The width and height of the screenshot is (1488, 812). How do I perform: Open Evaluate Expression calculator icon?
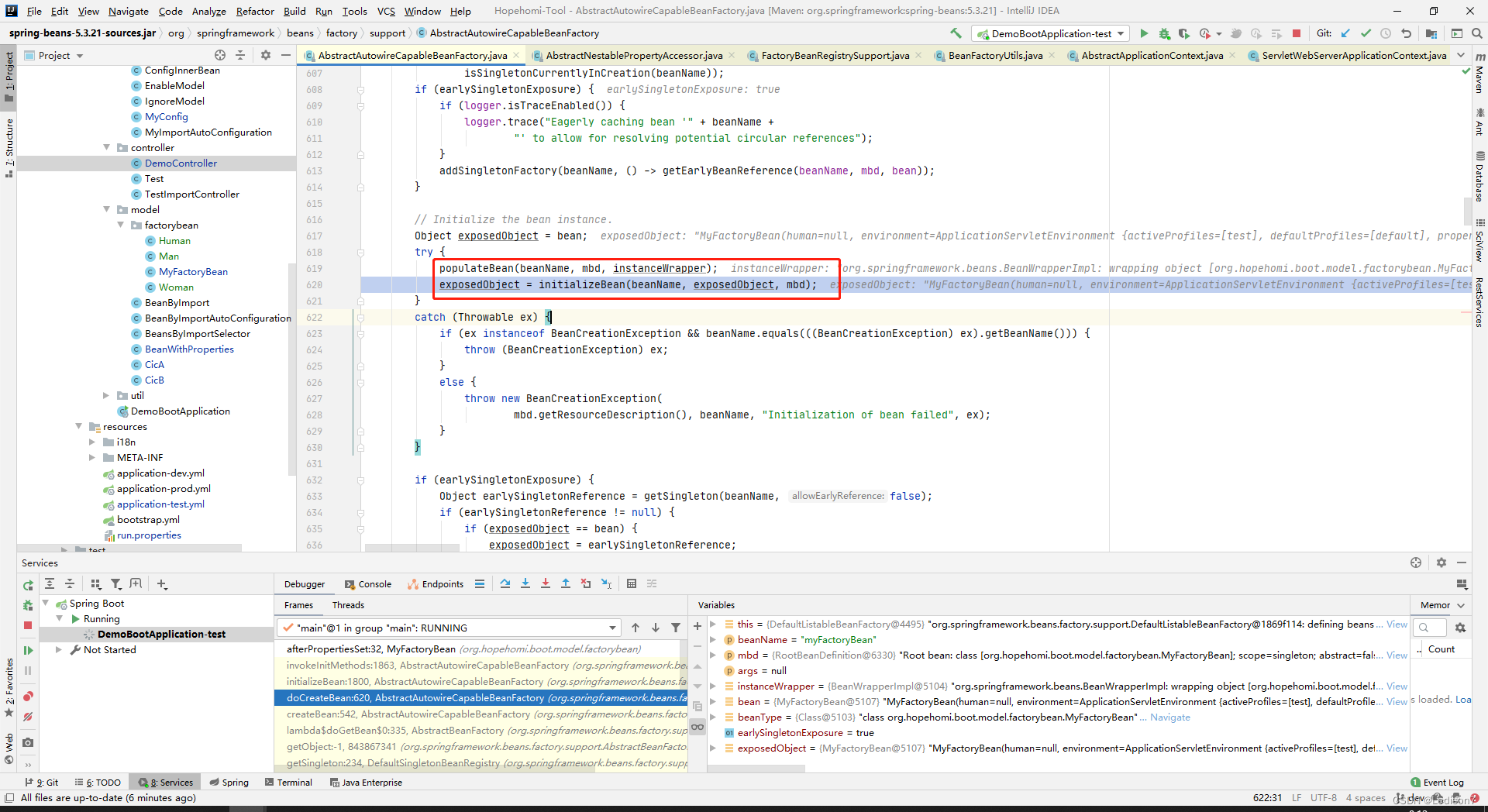[632, 584]
